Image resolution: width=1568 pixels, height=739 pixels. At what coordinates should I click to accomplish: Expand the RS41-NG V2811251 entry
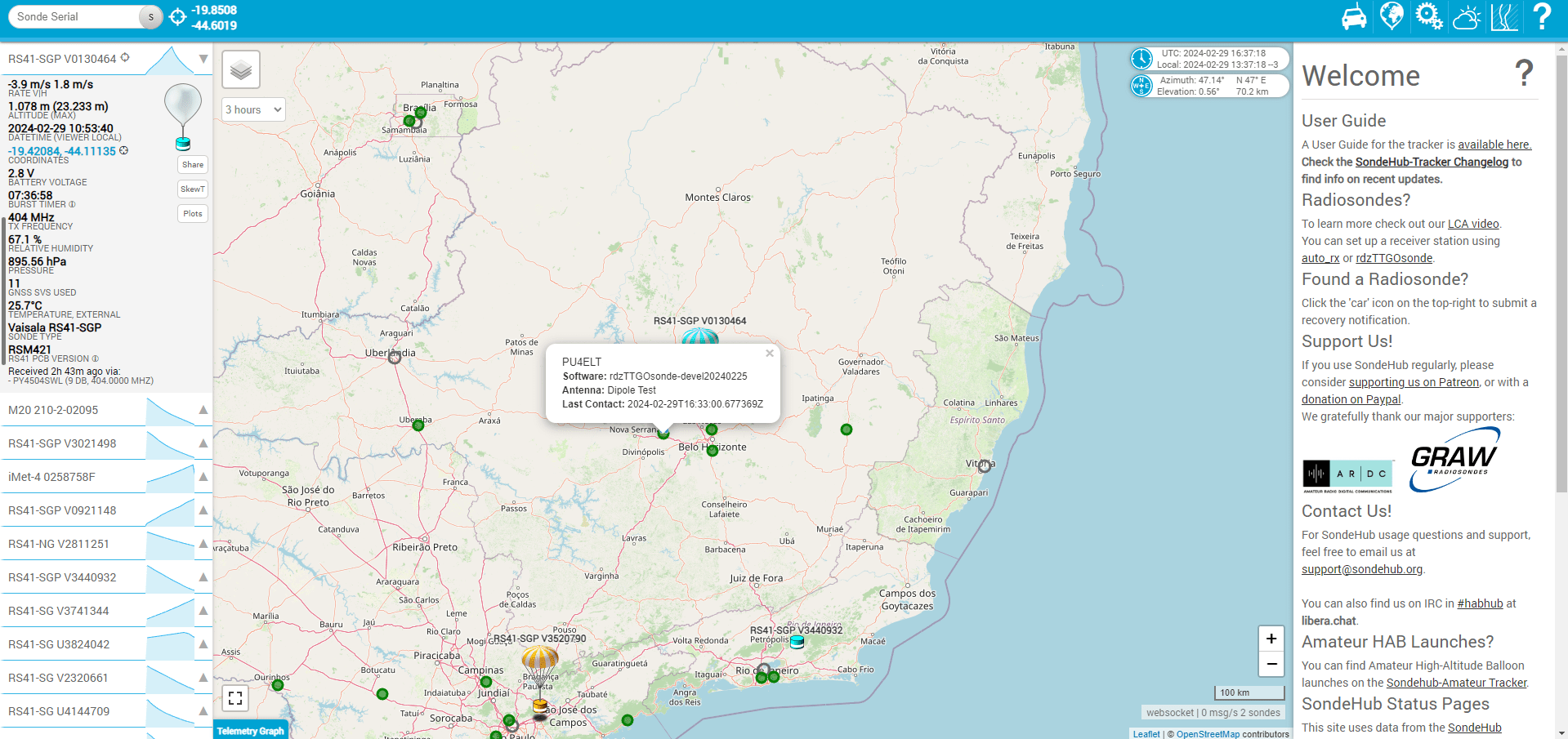tap(203, 544)
